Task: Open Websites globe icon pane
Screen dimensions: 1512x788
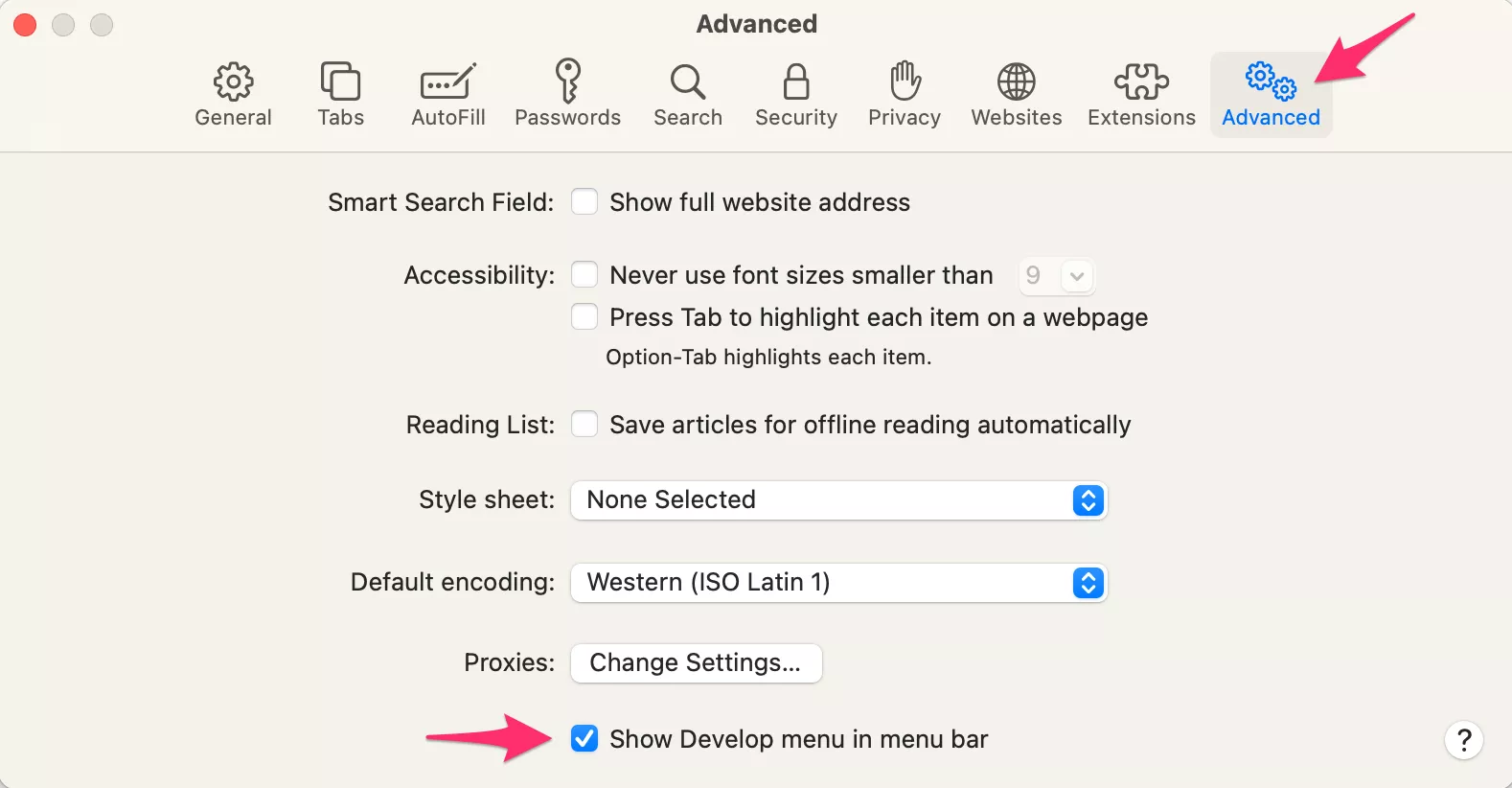Action: [1016, 94]
